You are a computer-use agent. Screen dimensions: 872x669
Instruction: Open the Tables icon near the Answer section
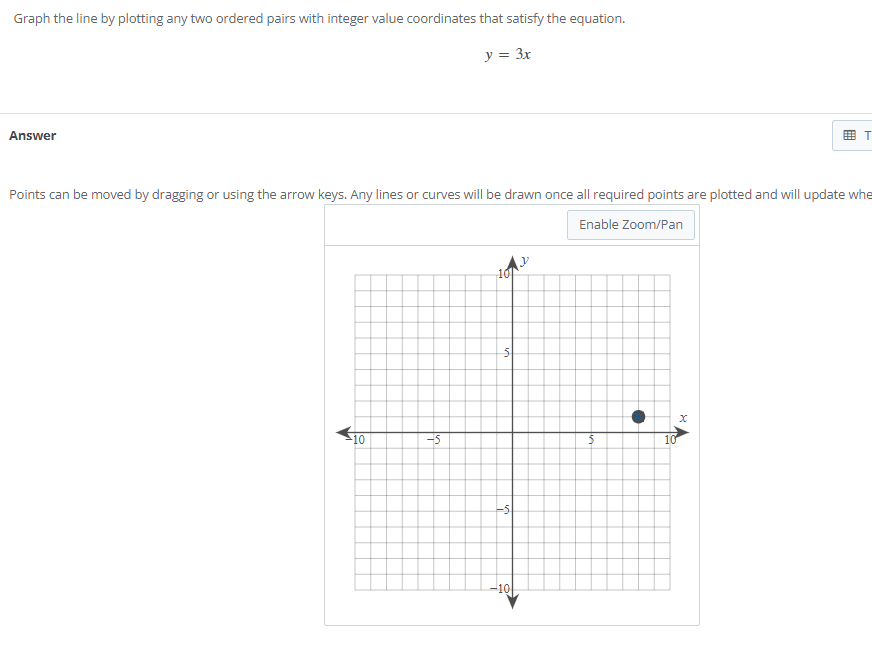tap(851, 135)
